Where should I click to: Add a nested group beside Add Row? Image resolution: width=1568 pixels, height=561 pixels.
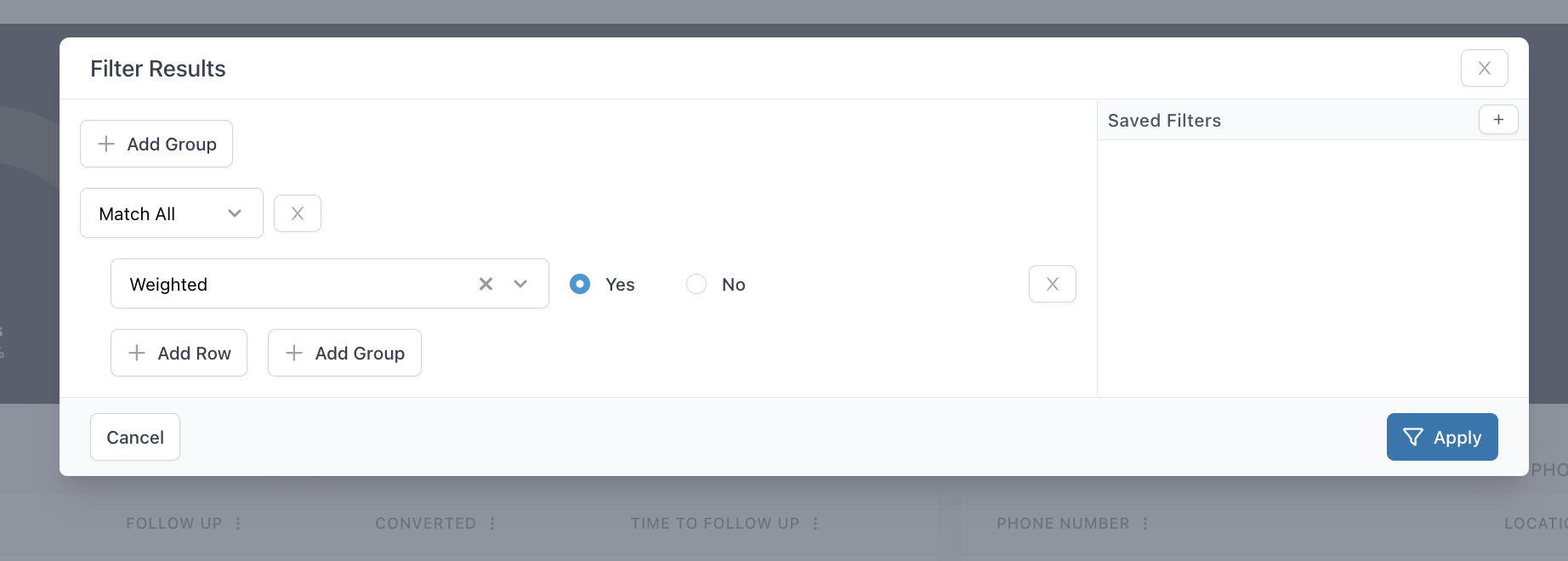344,353
